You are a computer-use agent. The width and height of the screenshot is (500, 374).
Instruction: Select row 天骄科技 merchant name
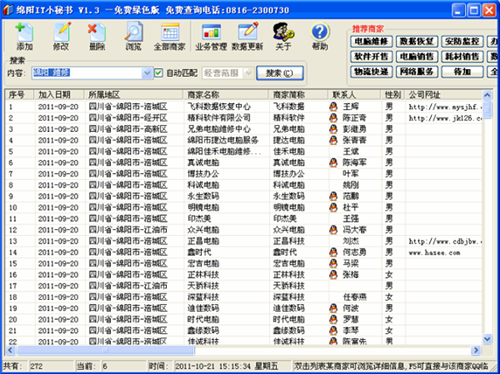pos(203,286)
